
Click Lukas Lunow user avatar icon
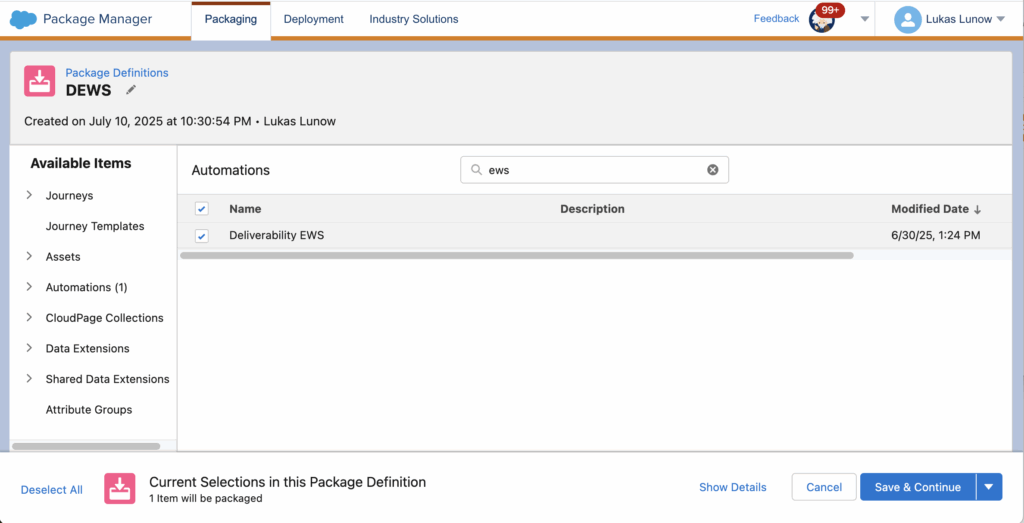click(907, 20)
